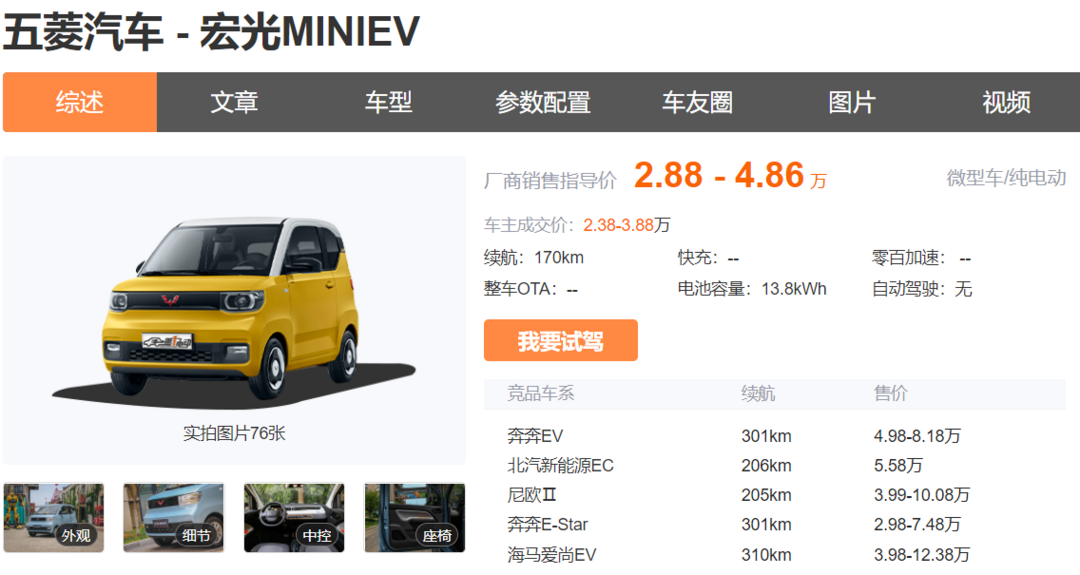Image resolution: width=1080 pixels, height=575 pixels.
Task: Open competitor 奔奔E-Star
Action: [548, 525]
